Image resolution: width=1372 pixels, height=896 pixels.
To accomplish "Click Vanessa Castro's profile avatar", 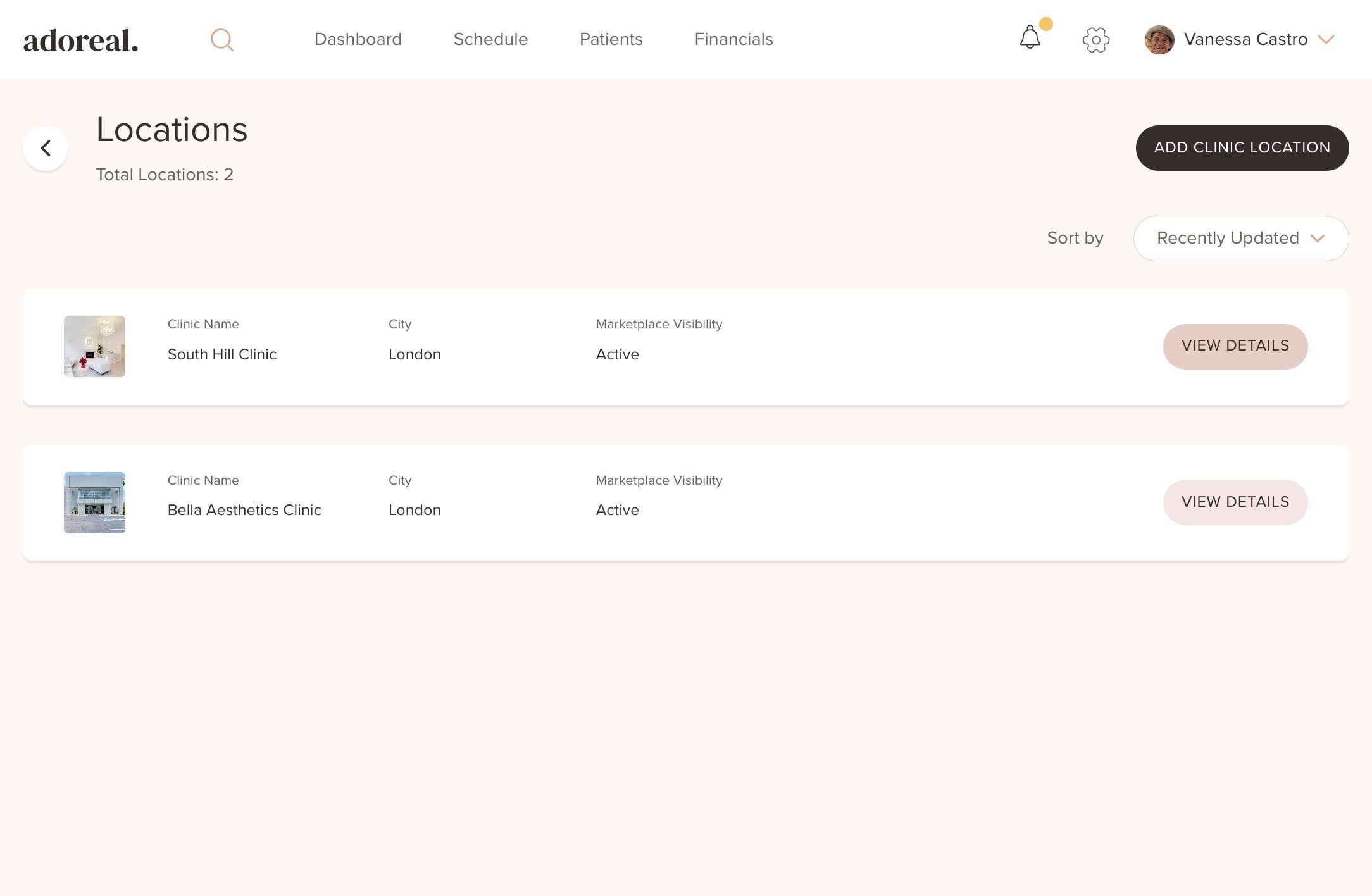I will click(1159, 40).
